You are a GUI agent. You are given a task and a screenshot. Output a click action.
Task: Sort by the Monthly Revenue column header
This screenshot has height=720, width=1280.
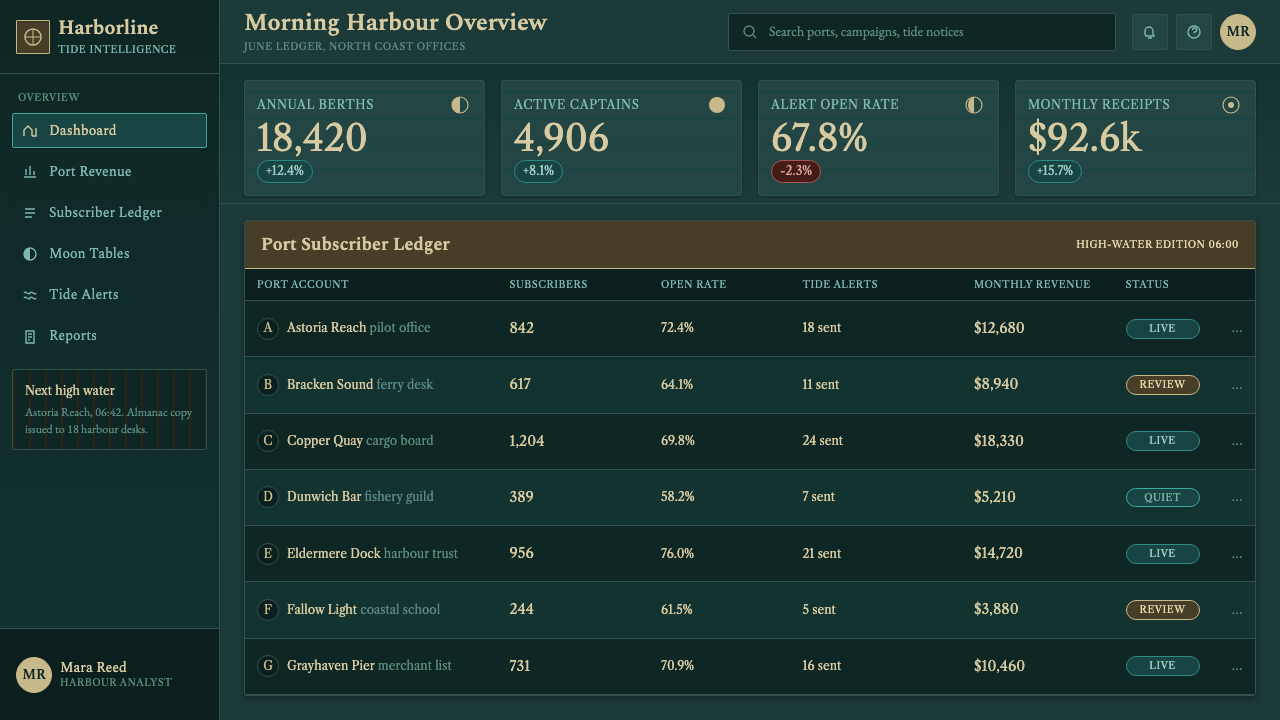[x=1032, y=284]
